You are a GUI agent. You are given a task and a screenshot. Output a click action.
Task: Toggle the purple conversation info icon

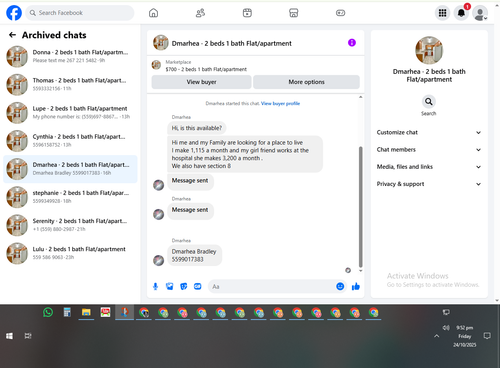(x=352, y=43)
